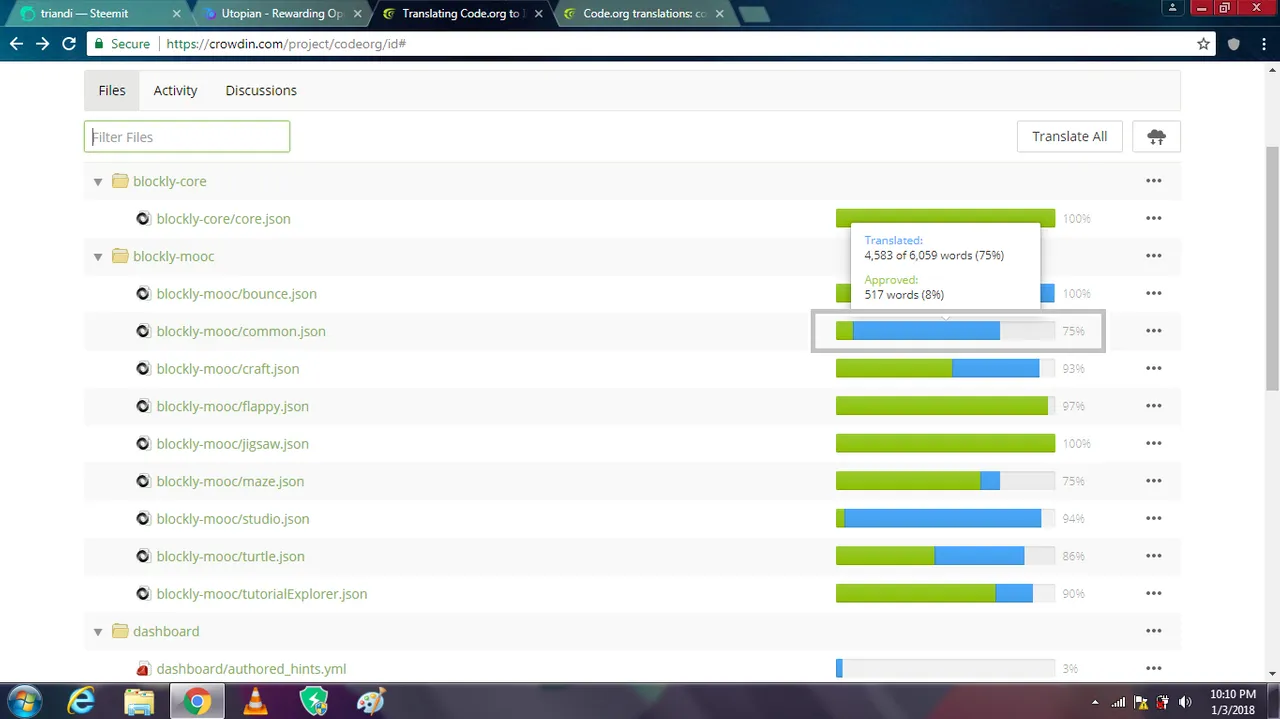Click the dashboard folder icon

coord(120,631)
